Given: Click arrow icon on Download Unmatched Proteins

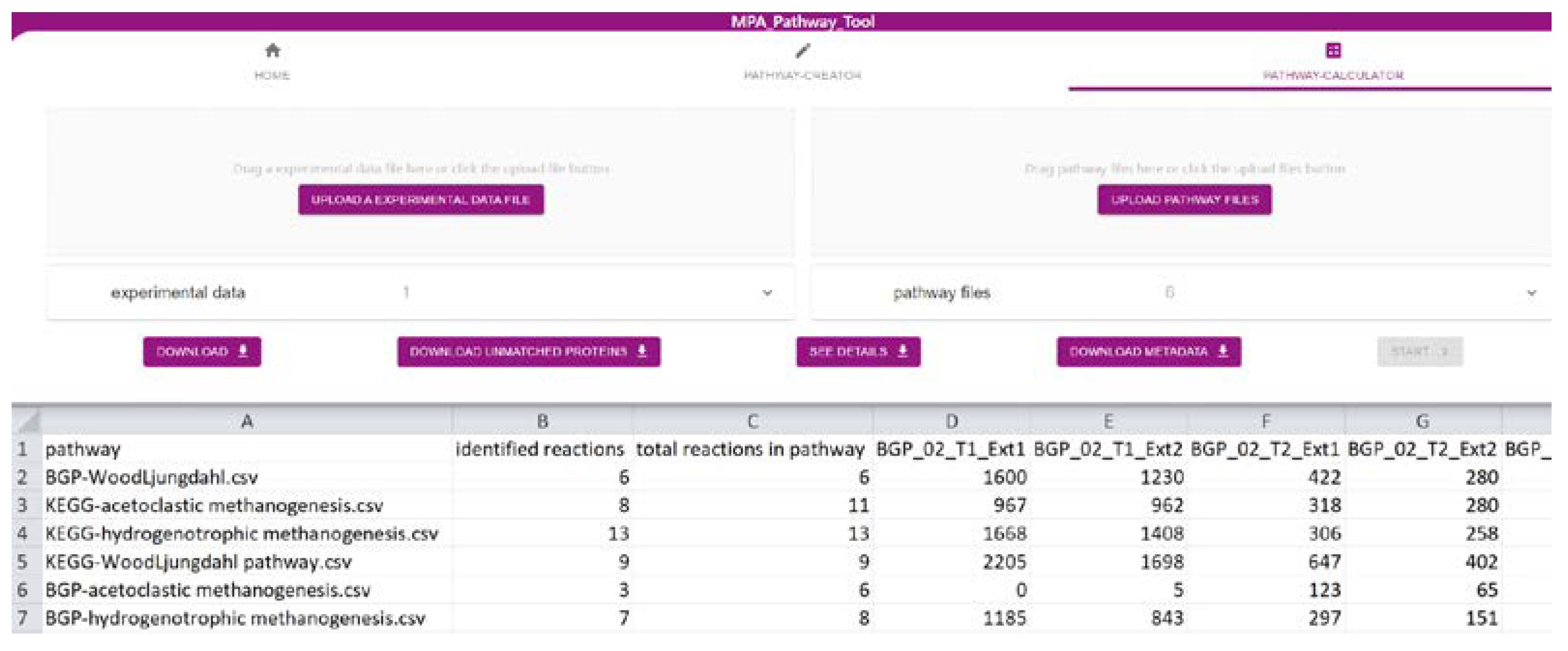Looking at the screenshot, I should [x=642, y=351].
